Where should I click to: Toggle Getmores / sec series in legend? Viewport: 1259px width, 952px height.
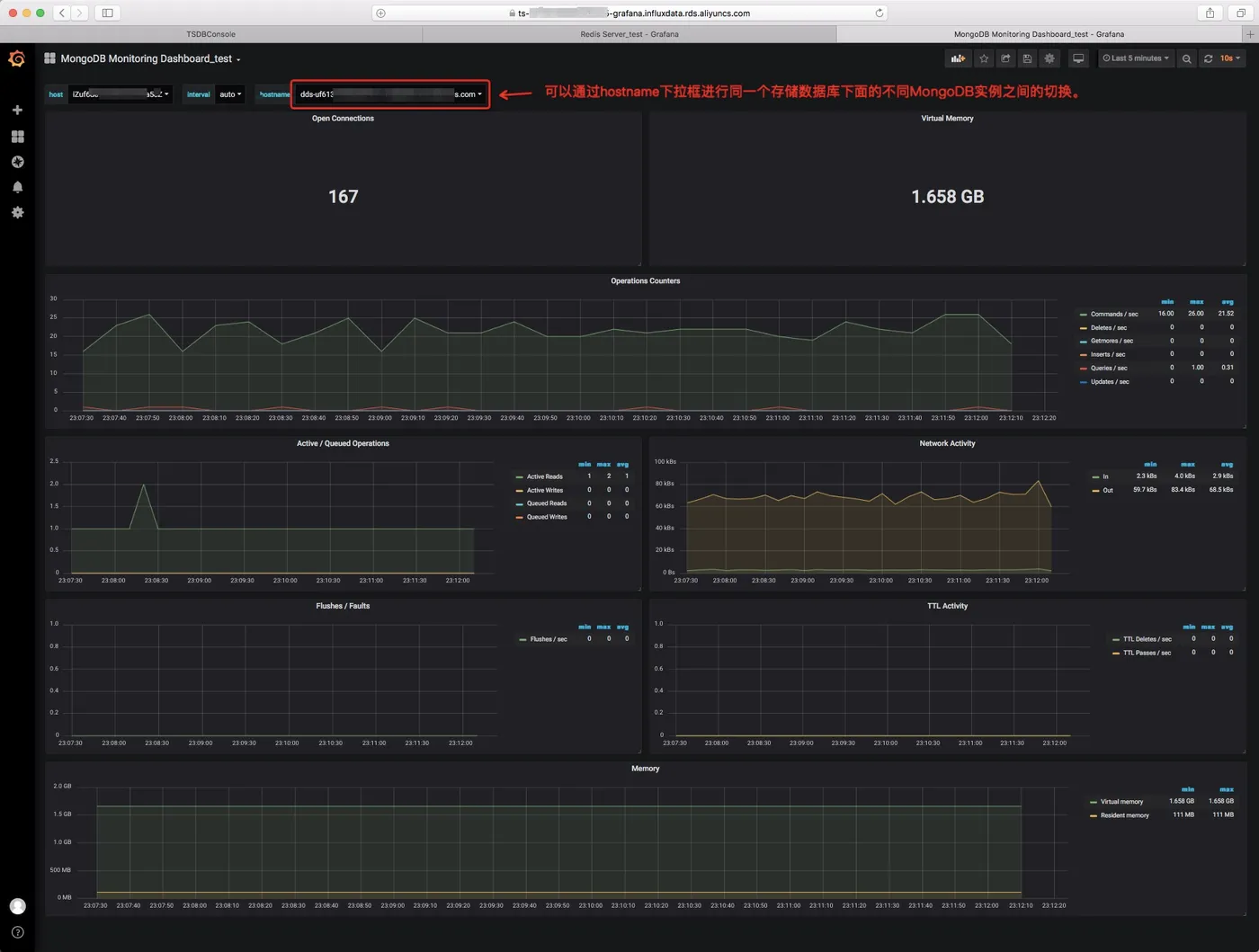click(1112, 341)
